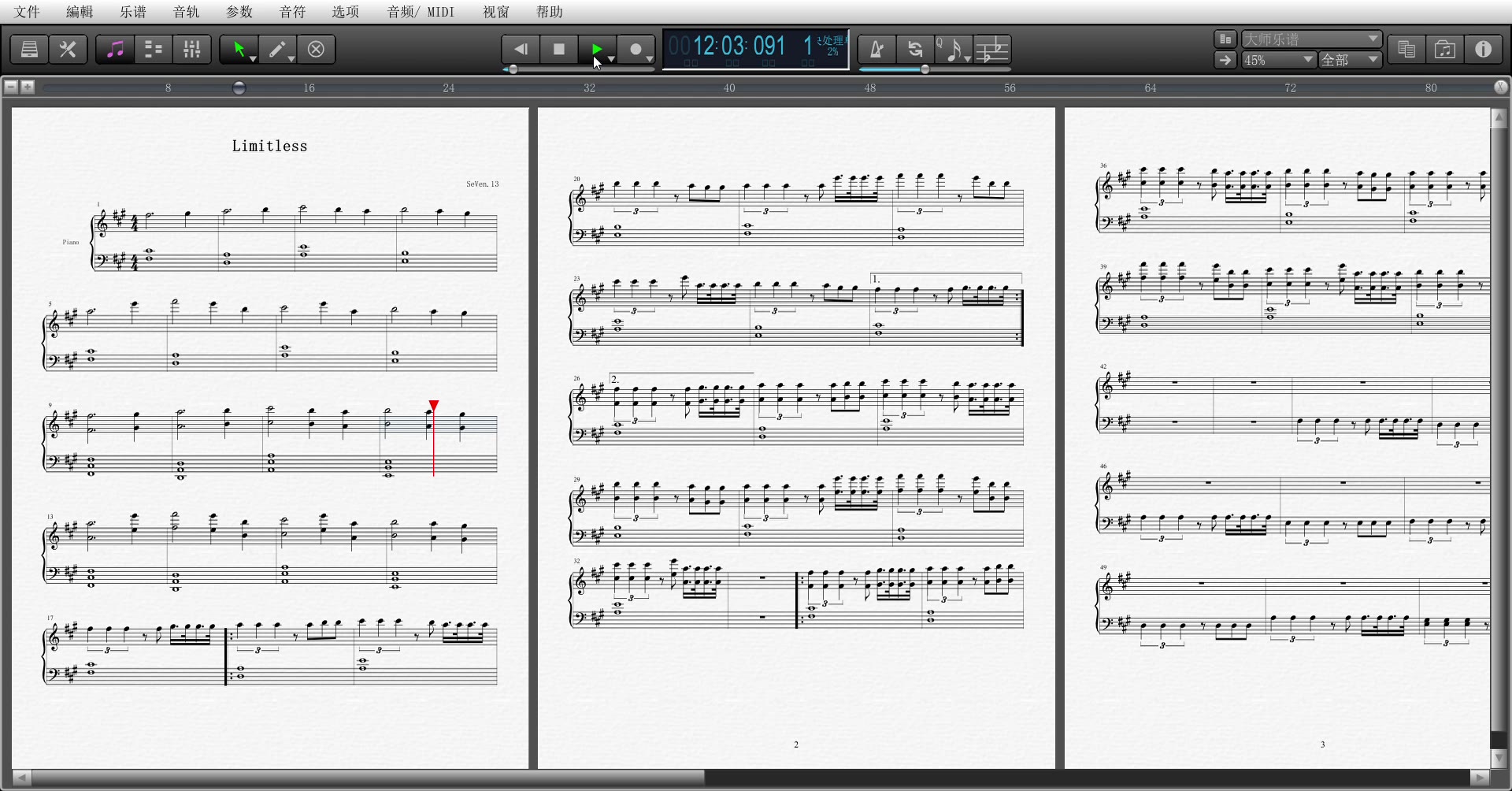Toggle loop playback
This screenshot has width=1512, height=791.
click(914, 50)
